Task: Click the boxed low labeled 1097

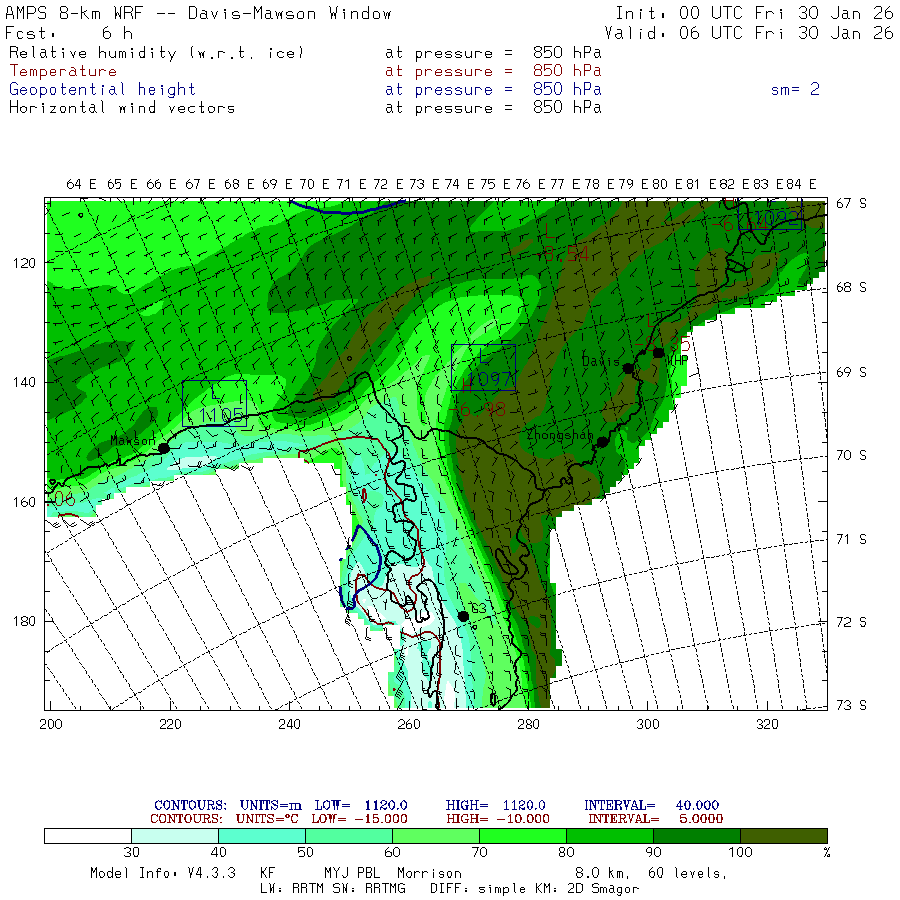Action: (483, 367)
